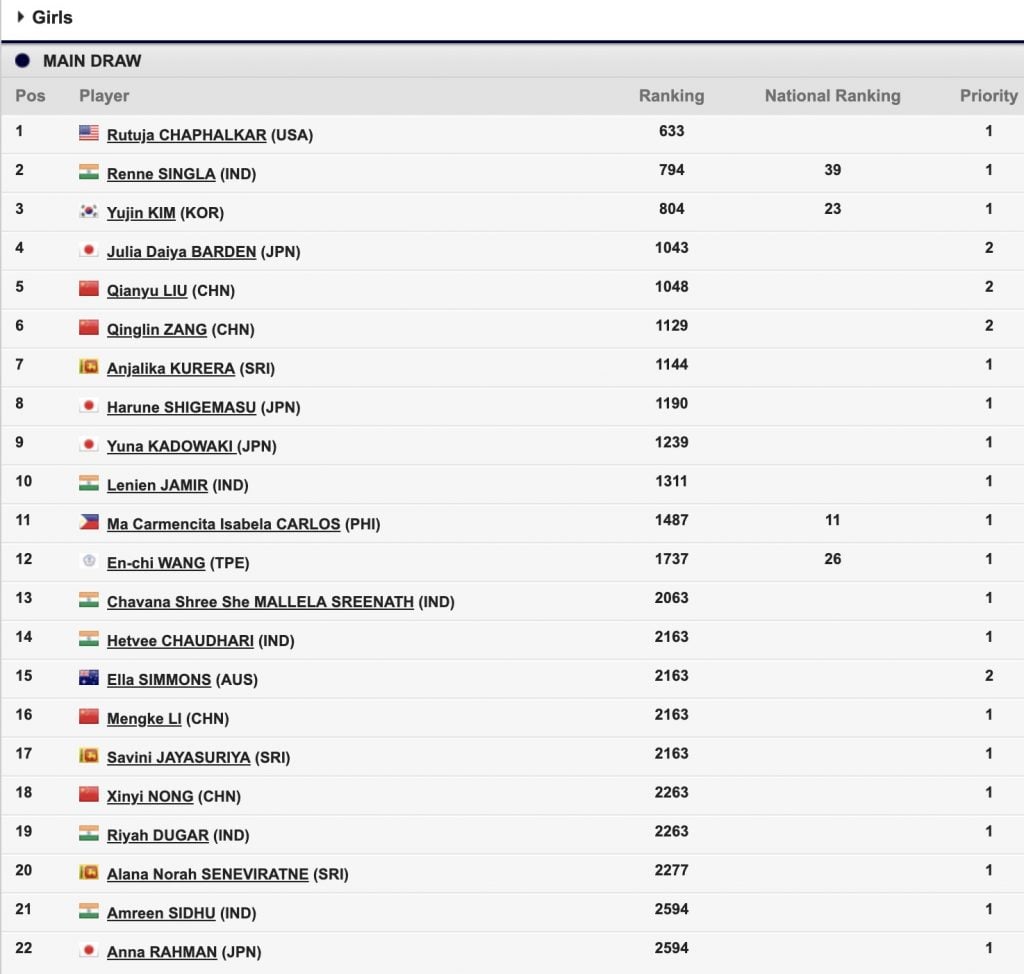Open Qianyu LIU player link
Image resolution: width=1024 pixels, height=974 pixels.
coord(147,291)
